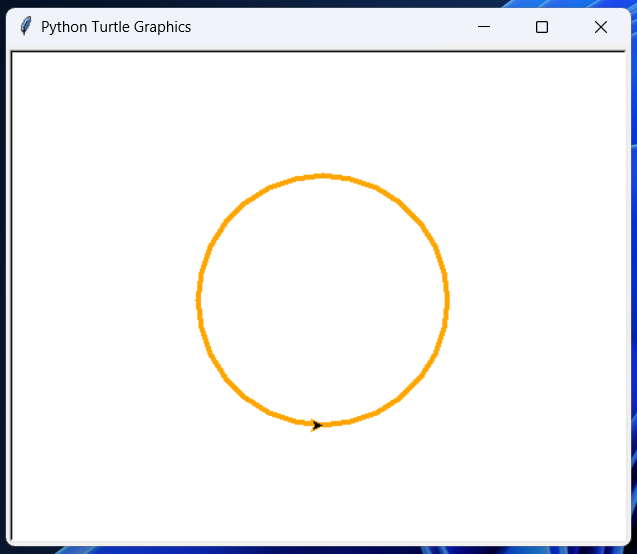This screenshot has width=637, height=554.
Task: Maximize the Python Turtle Graphics window
Action: click(542, 27)
